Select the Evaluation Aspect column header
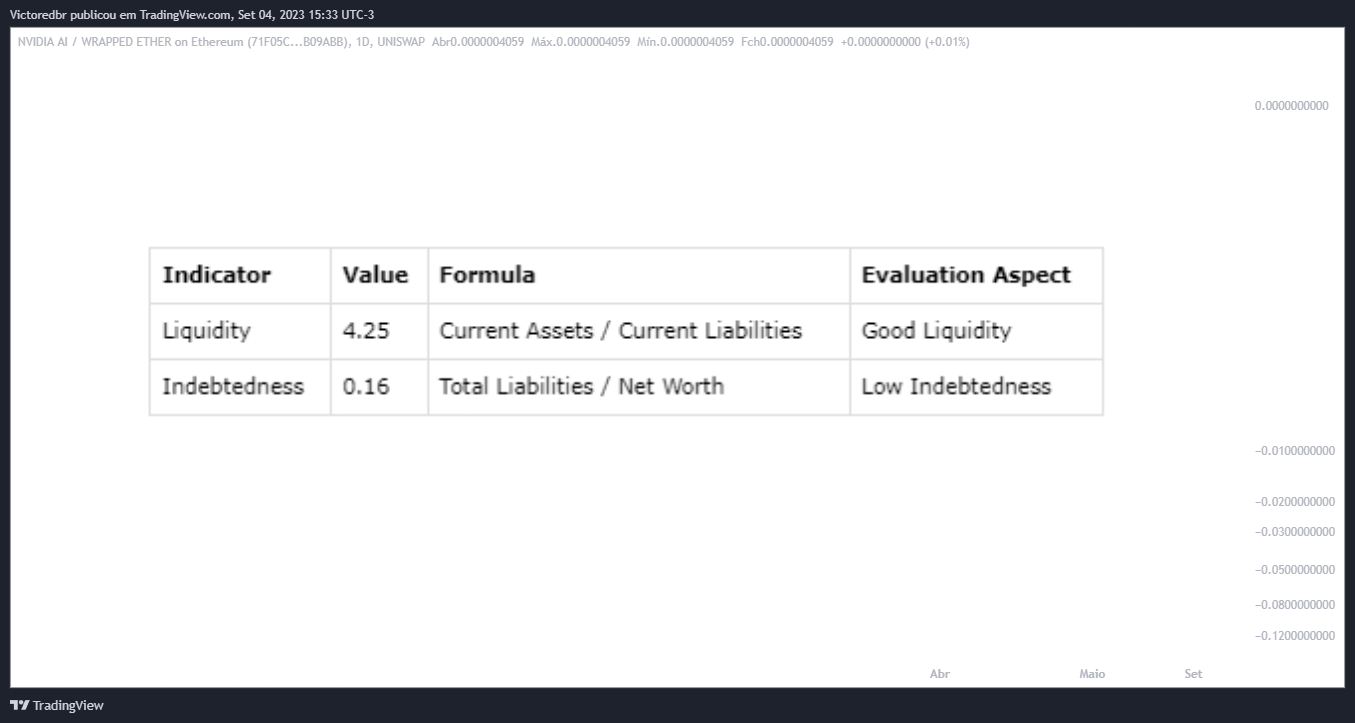The height and width of the screenshot is (723, 1355). [x=966, y=275]
